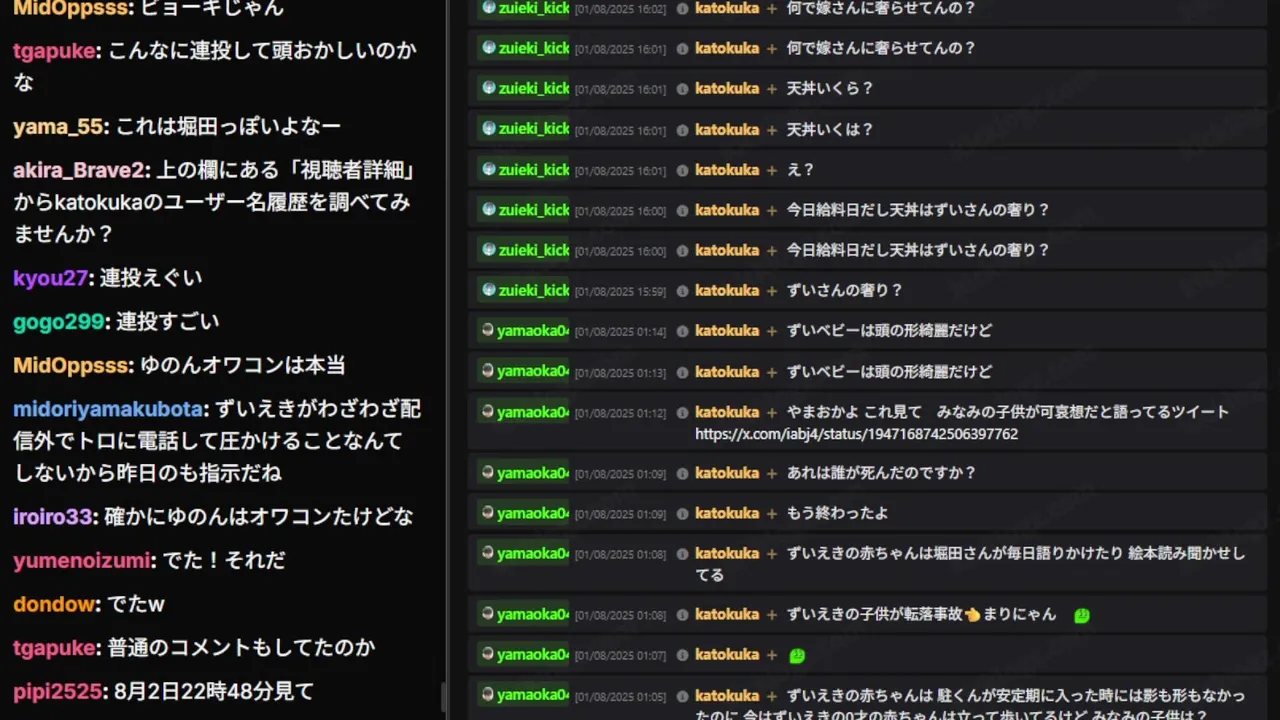Click info icon on the もう終わったよ row
Image resolution: width=1280 pixels, height=720 pixels.
click(682, 513)
